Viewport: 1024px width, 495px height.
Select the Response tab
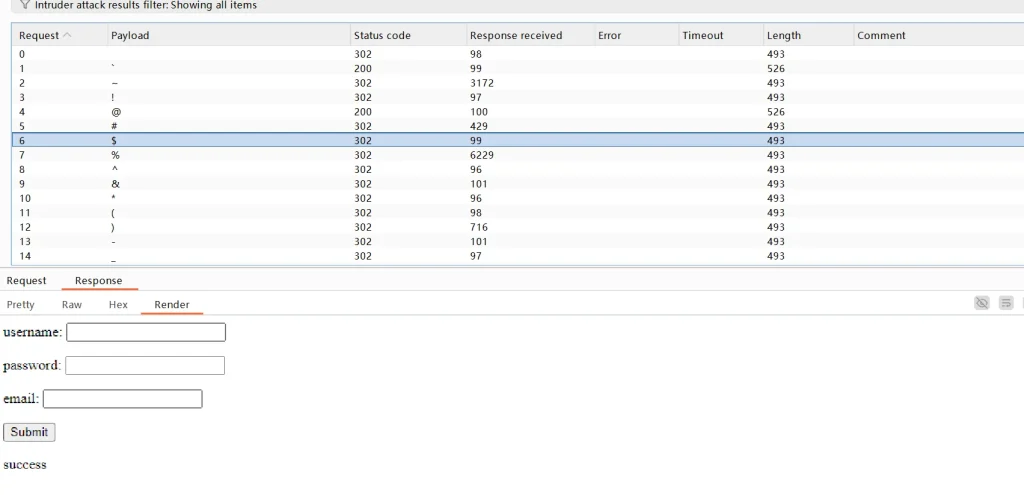click(99, 281)
